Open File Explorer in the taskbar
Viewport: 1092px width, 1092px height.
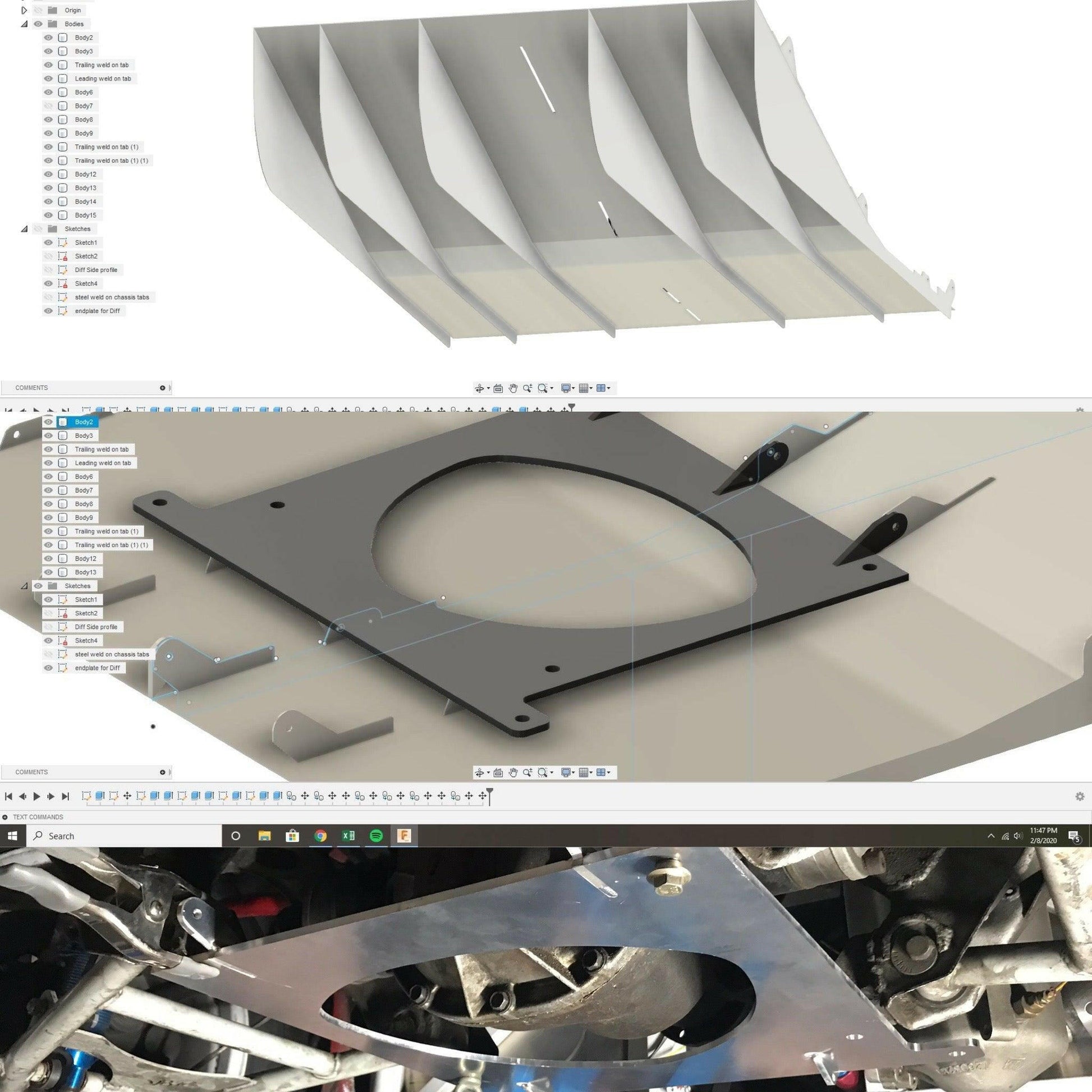coord(264,836)
